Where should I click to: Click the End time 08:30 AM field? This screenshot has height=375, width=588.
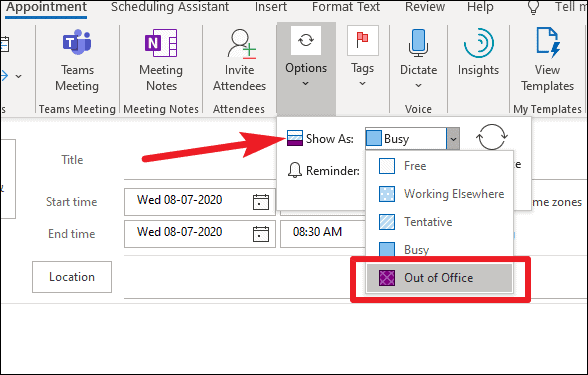point(322,234)
